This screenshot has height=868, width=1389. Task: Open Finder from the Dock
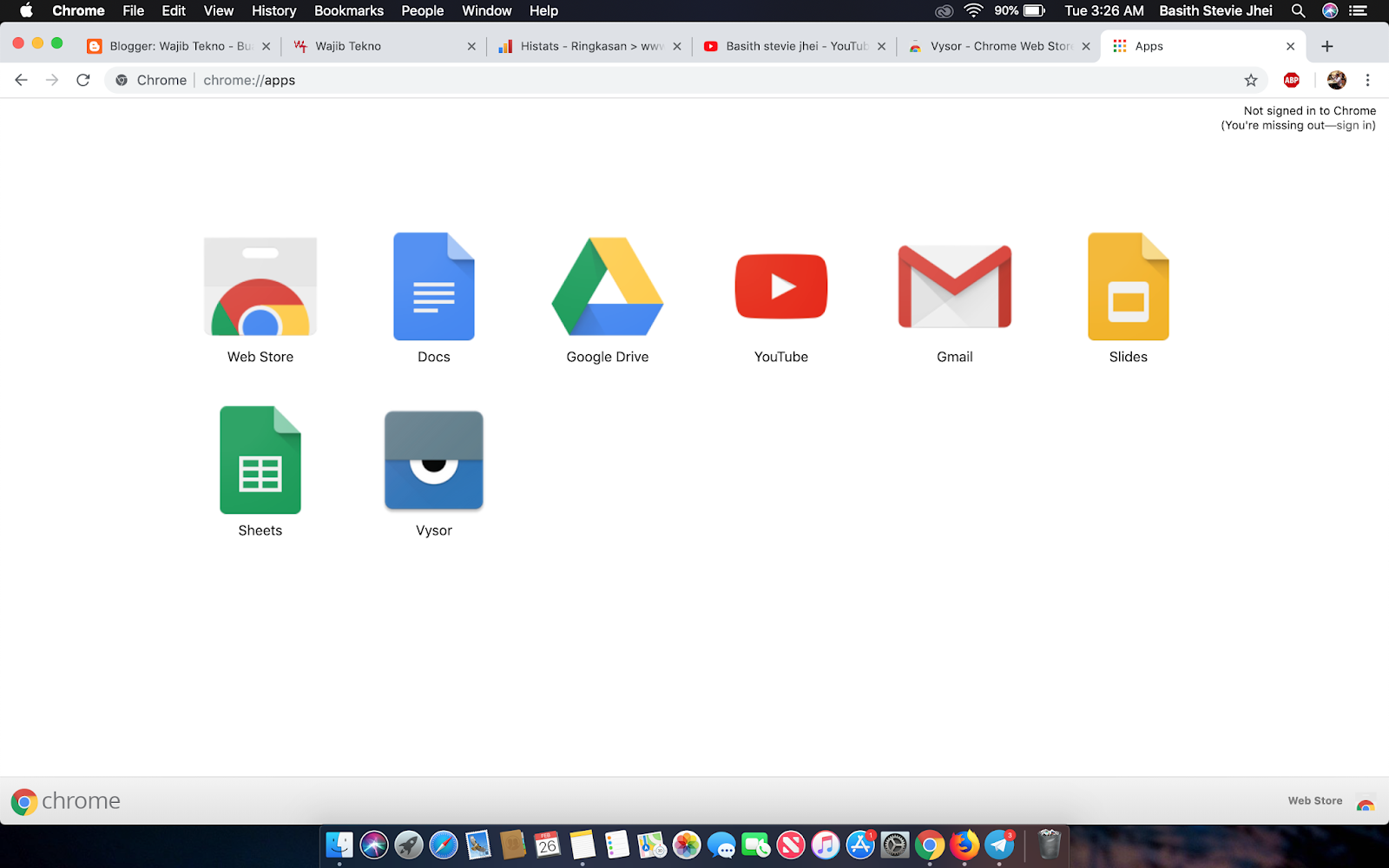coord(339,845)
